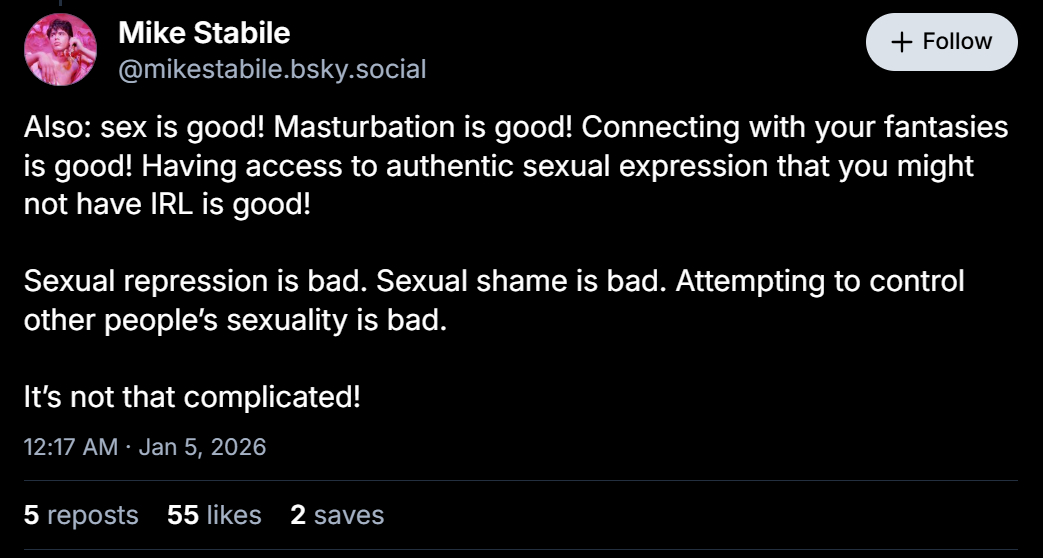Click the "It's not that complicated!" line
This screenshot has width=1043, height=558.
tap(192, 397)
